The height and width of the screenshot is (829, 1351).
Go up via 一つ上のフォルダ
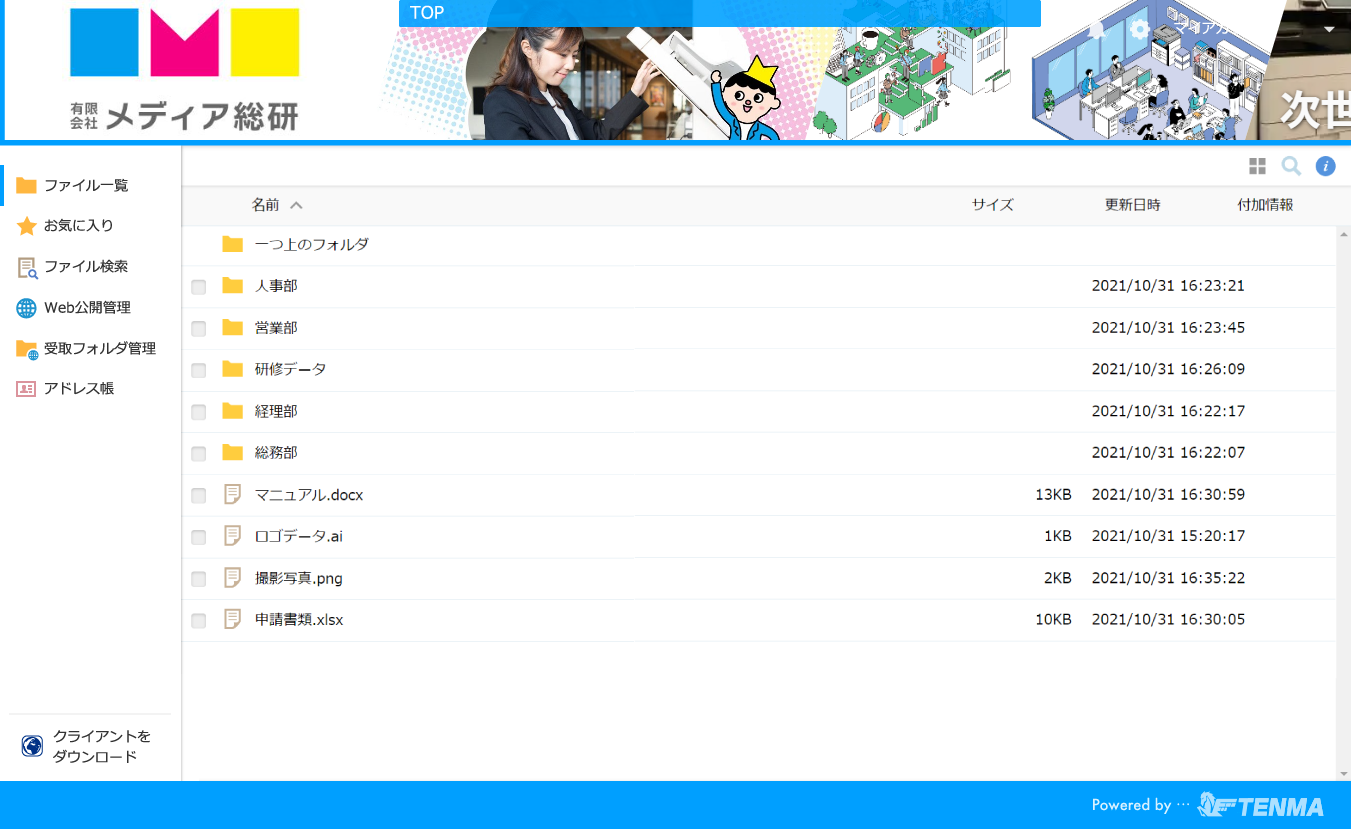(x=311, y=244)
